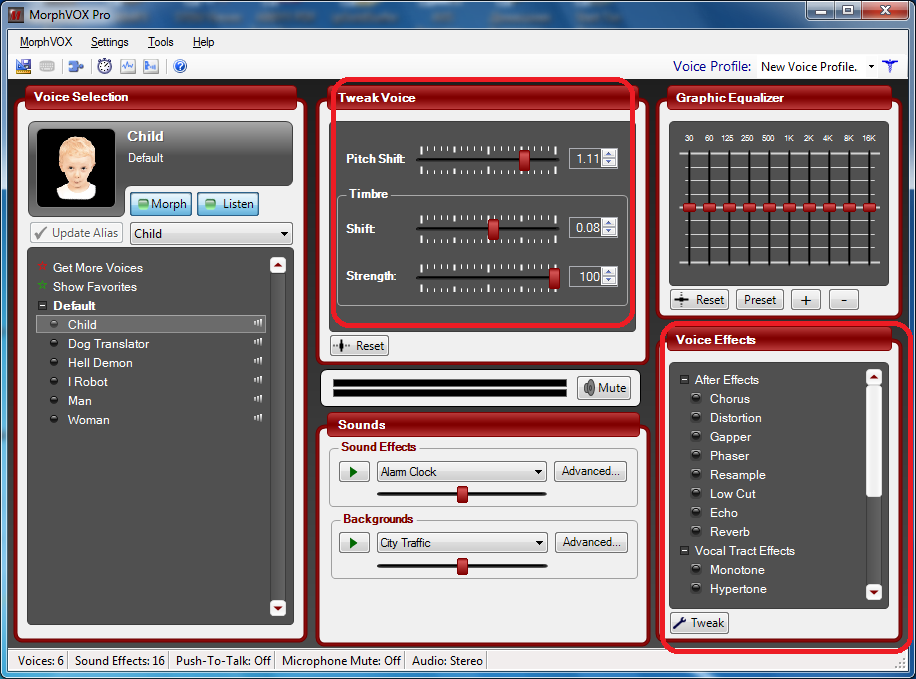Click the Tweak button under Voice Effects
Image resolution: width=916 pixels, height=679 pixels.
(699, 623)
